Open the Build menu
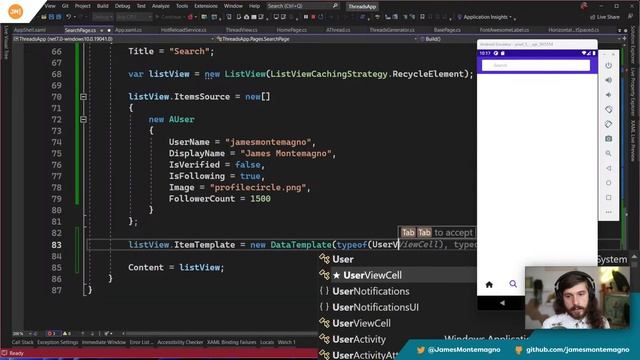The image size is (640, 360). 102,6
